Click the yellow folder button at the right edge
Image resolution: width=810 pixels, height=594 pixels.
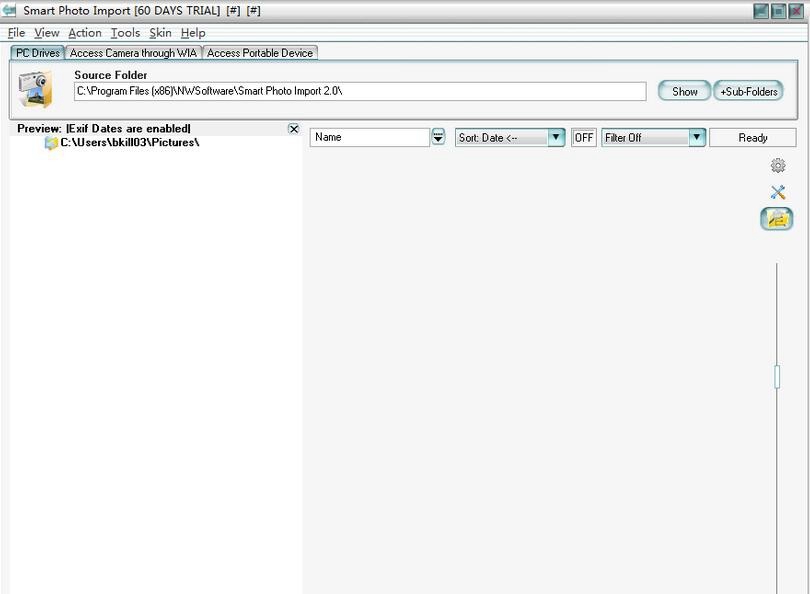[776, 219]
